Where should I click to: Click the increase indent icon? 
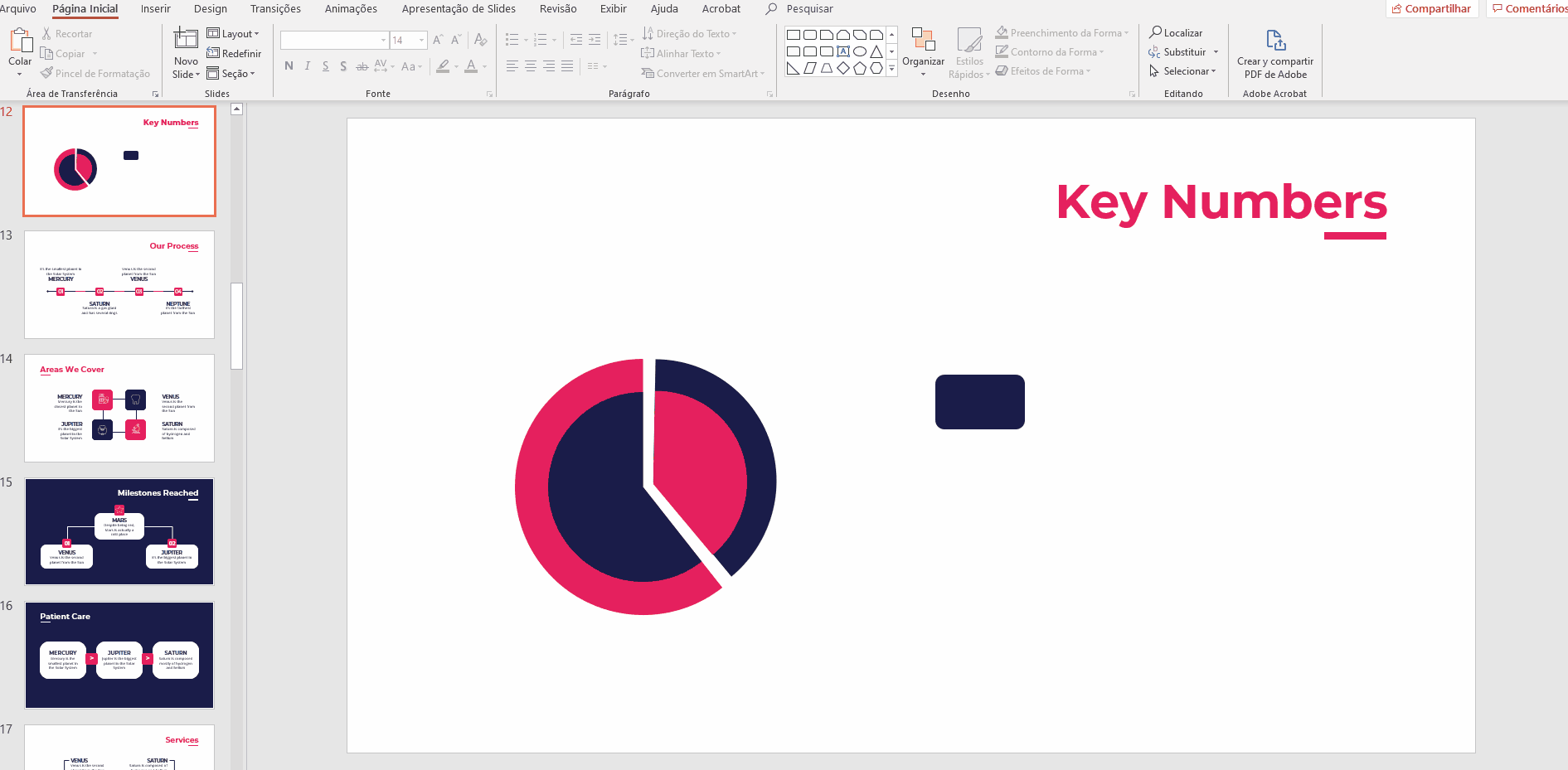595,40
